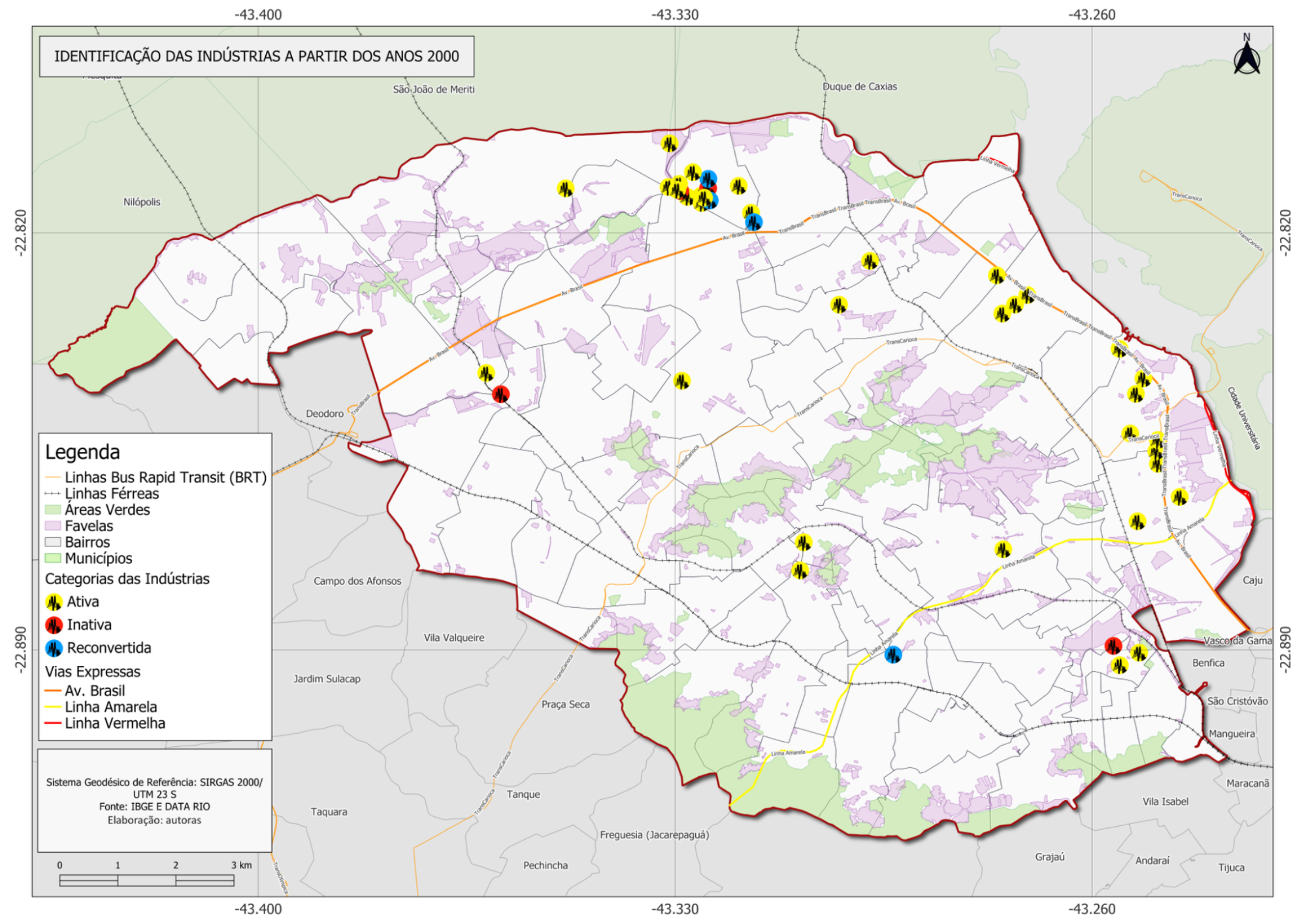1306x924 pixels.
Task: Click the red Inativa icon in legend
Action: click(54, 625)
